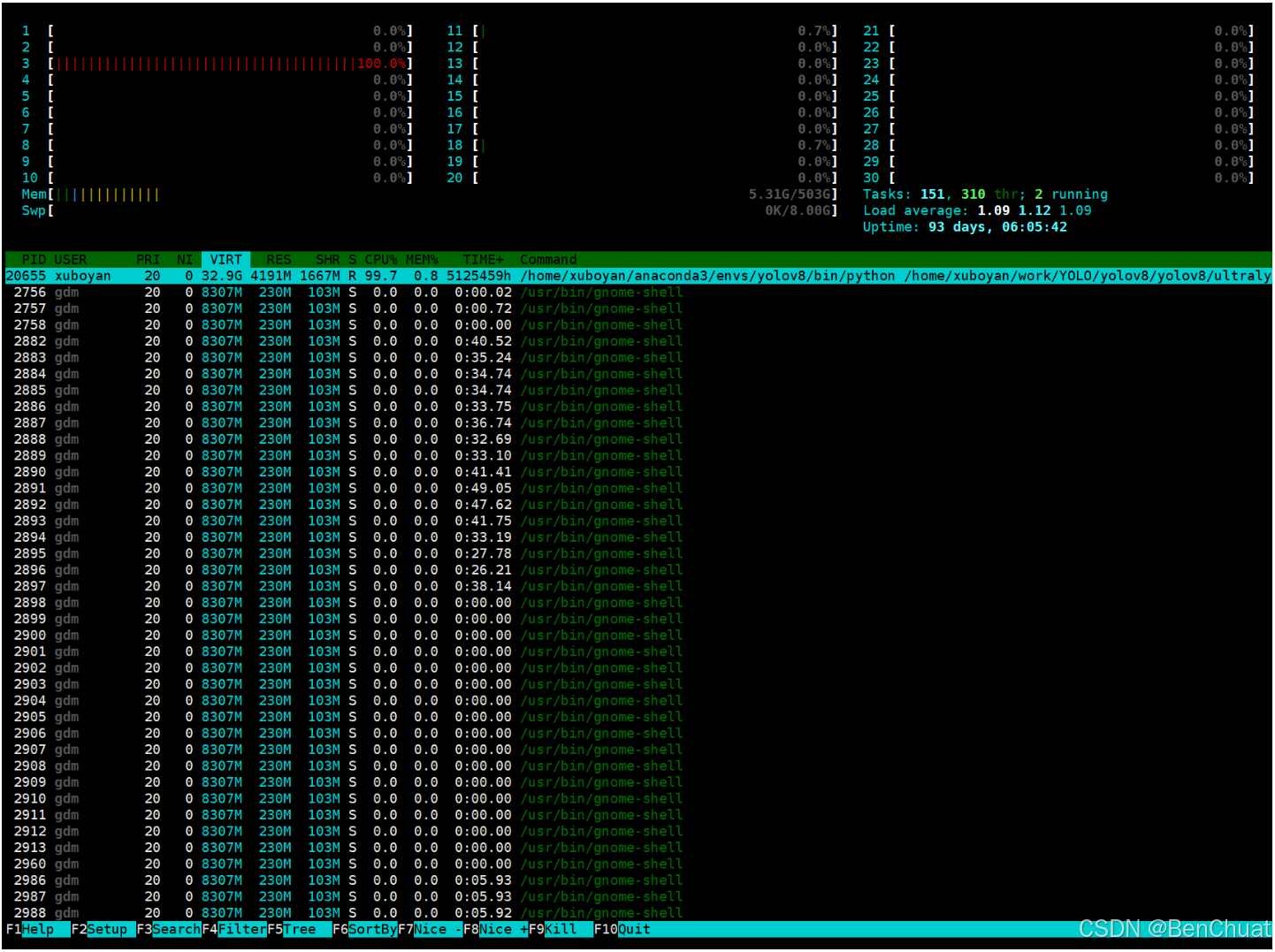Click Nice + to raise the nice value
This screenshot has height=952, width=1275.
(495, 929)
